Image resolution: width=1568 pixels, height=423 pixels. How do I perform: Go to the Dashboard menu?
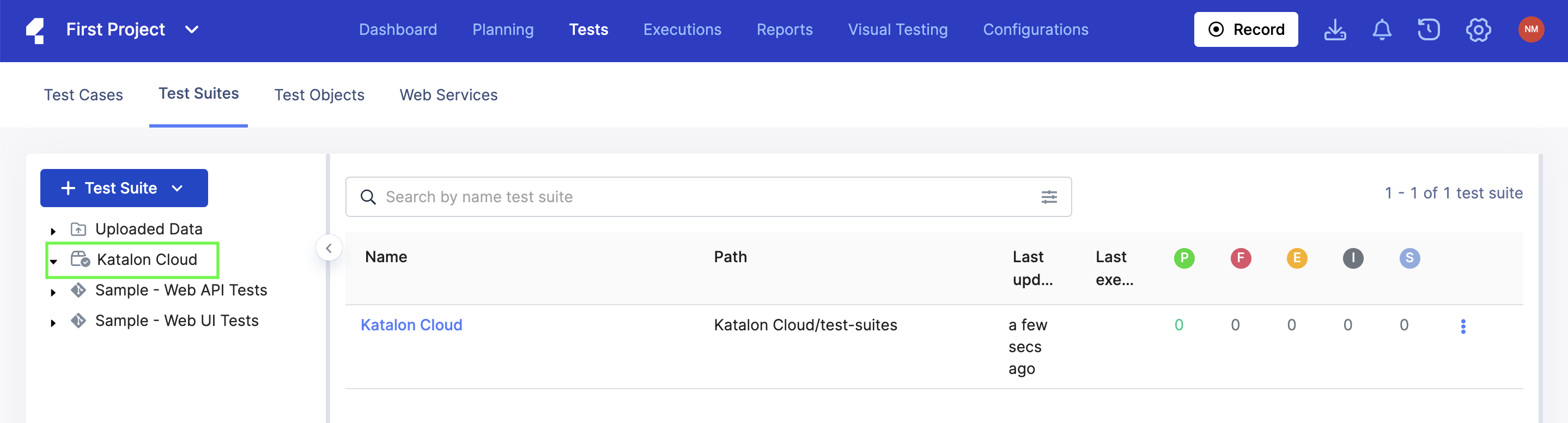click(x=398, y=30)
